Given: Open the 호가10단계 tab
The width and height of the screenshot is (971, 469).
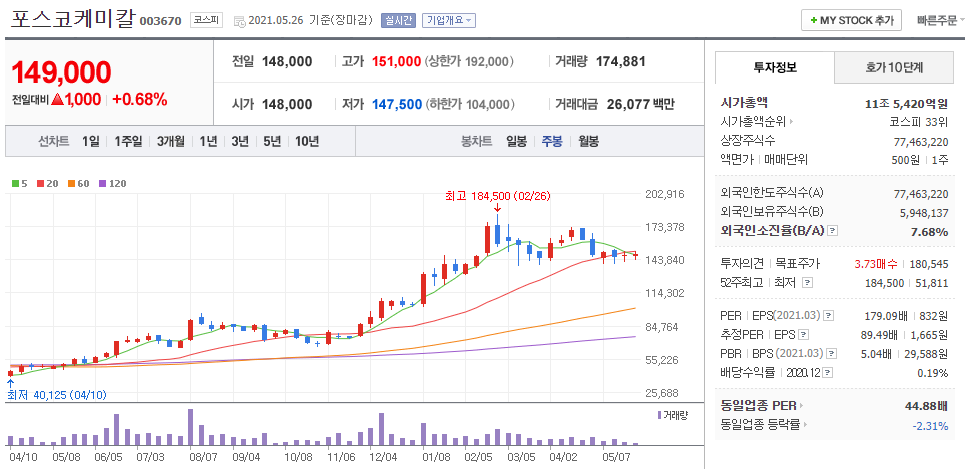Looking at the screenshot, I should 894,68.
